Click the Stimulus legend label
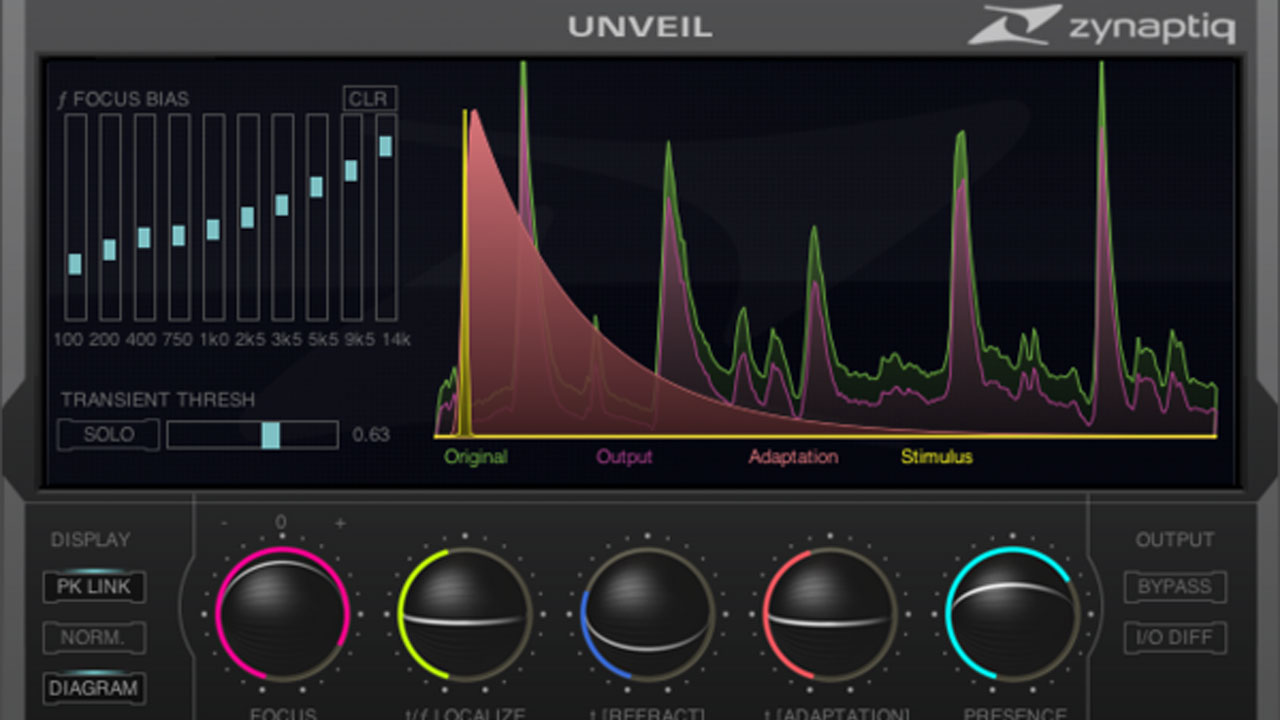Screen dimensions: 1280x720 click(936, 457)
